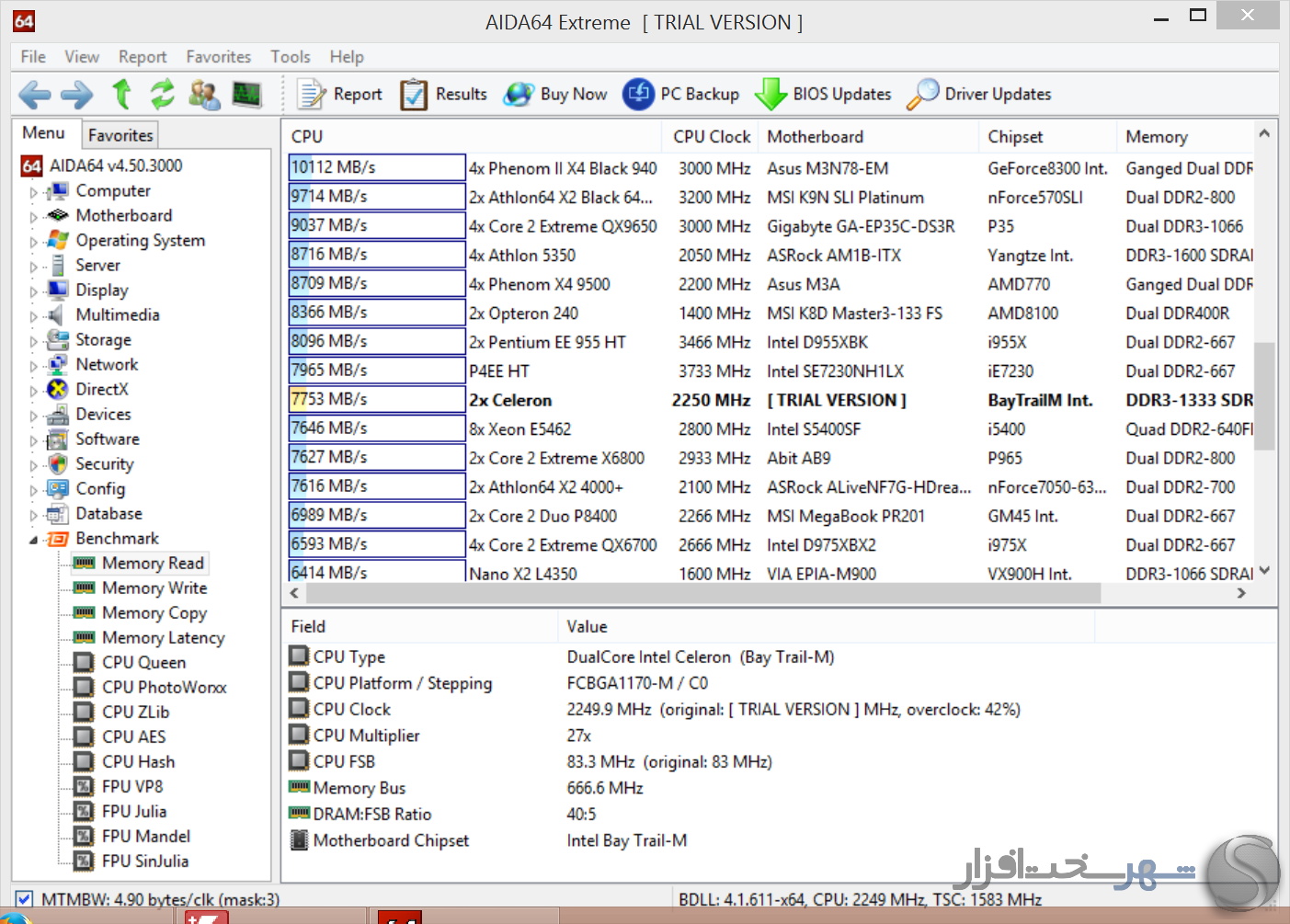Click the Buy Now globe icon
This screenshot has width=1290, height=924.
tap(519, 94)
